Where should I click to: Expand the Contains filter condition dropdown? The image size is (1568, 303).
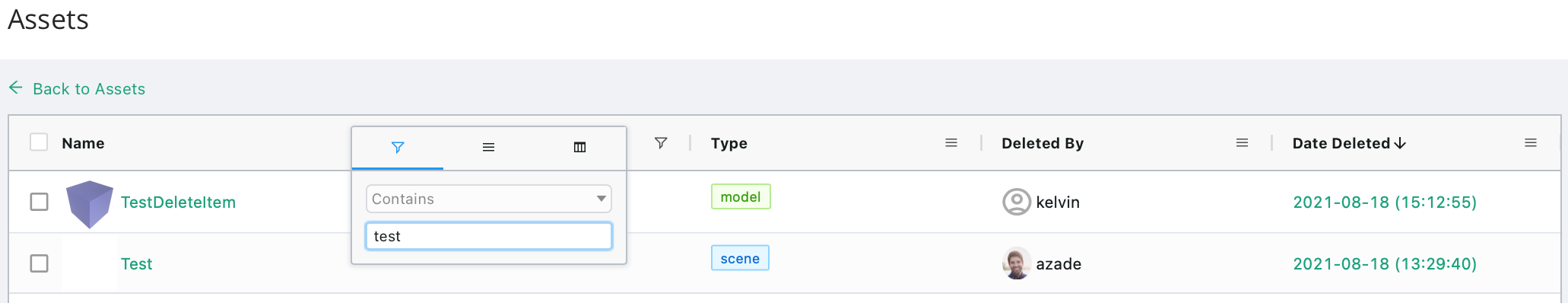click(x=489, y=199)
